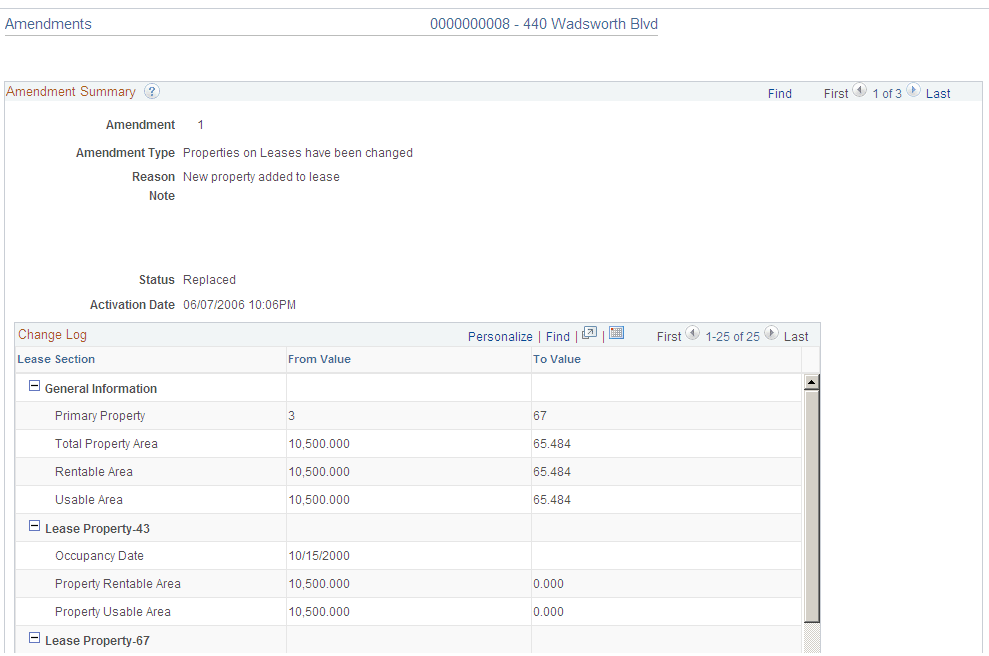Go to the previous Change Log page arrow
Viewport: 989px width, 656px height.
(x=692, y=334)
